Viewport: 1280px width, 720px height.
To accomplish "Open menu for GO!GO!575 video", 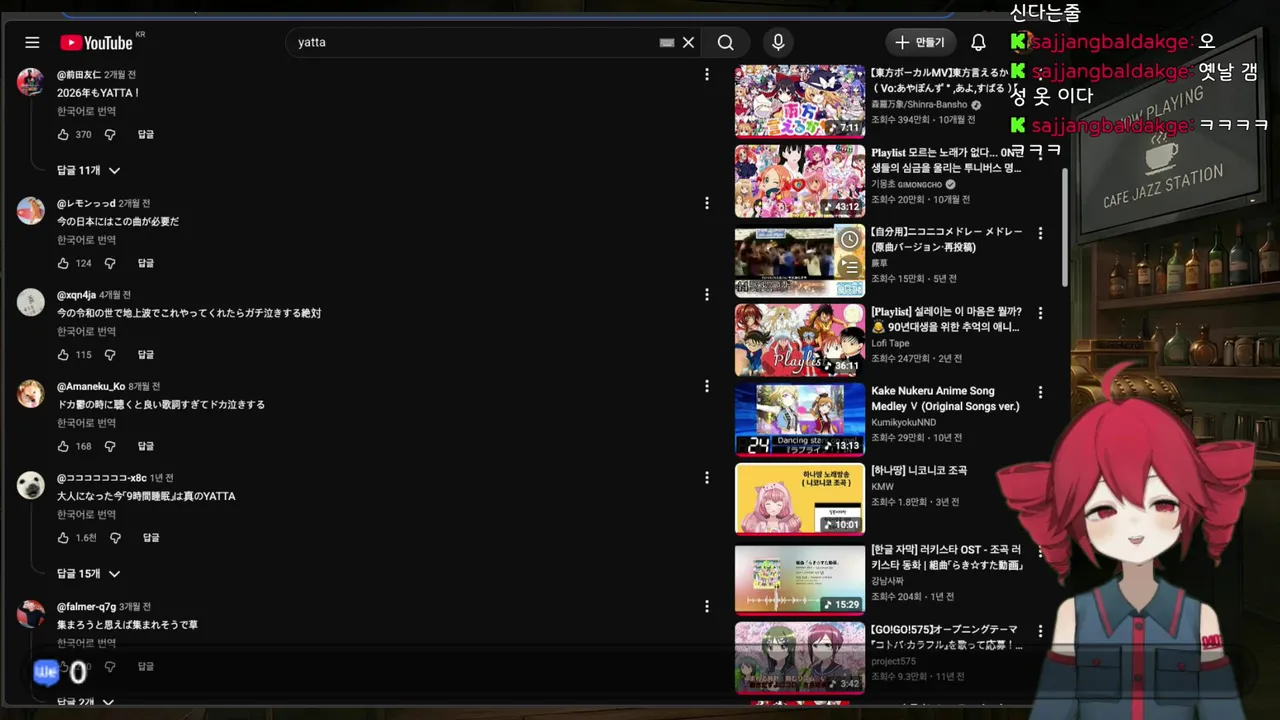I will pyautogui.click(x=1040, y=631).
